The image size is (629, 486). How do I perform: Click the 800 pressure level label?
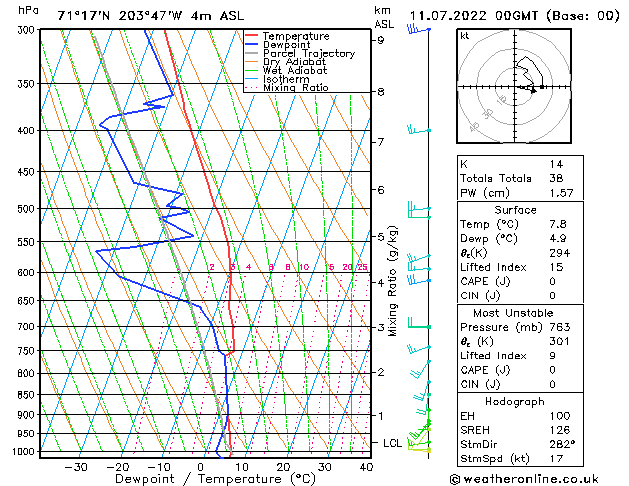coord(27,374)
